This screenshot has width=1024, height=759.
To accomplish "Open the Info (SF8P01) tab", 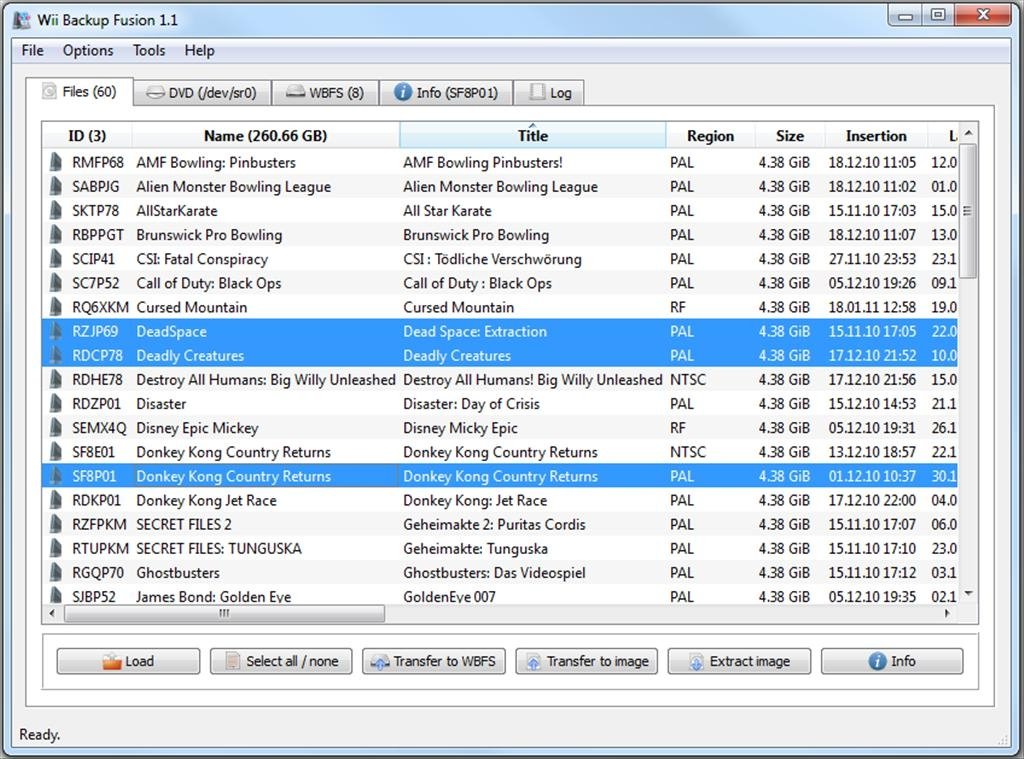I will point(446,93).
